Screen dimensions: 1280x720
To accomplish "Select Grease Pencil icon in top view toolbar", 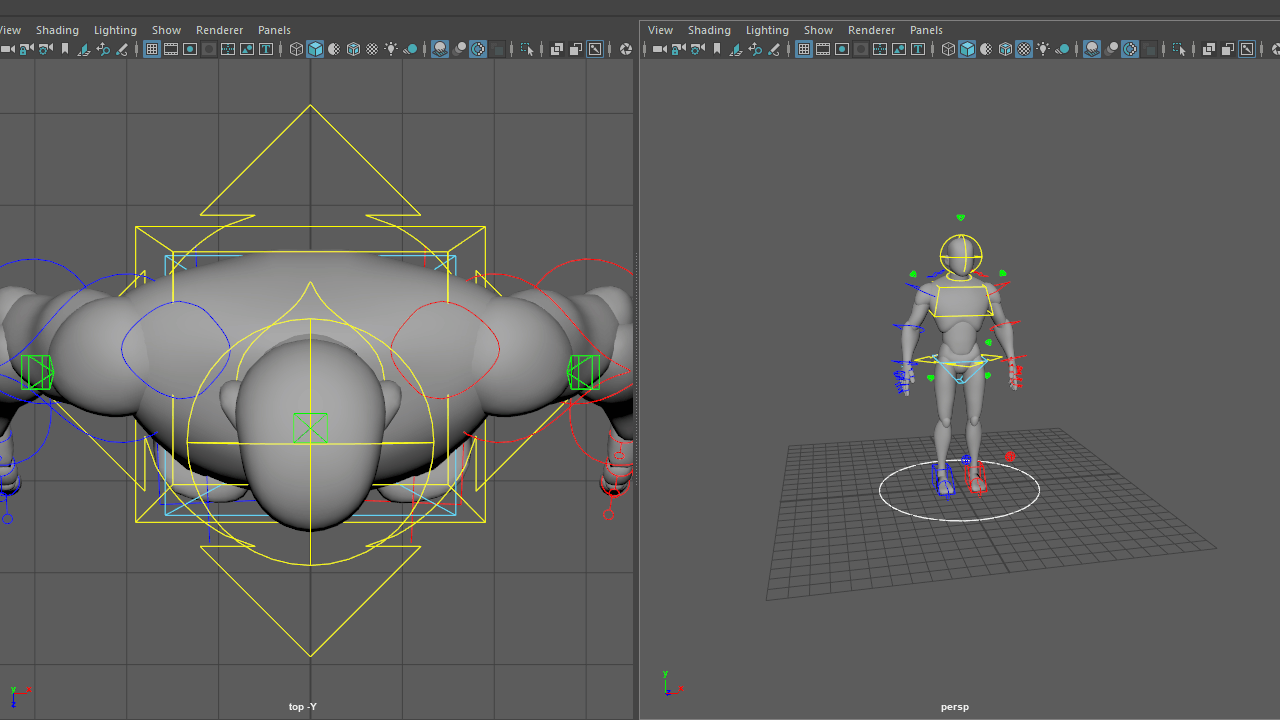I will click(x=122, y=49).
